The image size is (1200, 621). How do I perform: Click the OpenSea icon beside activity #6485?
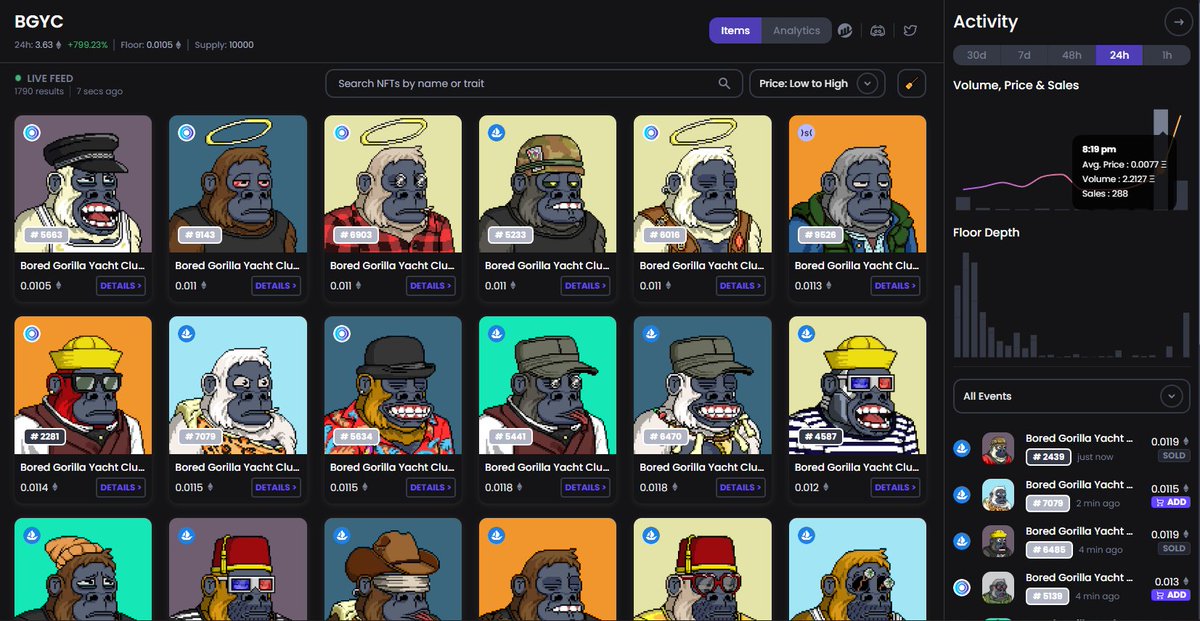click(x=962, y=541)
